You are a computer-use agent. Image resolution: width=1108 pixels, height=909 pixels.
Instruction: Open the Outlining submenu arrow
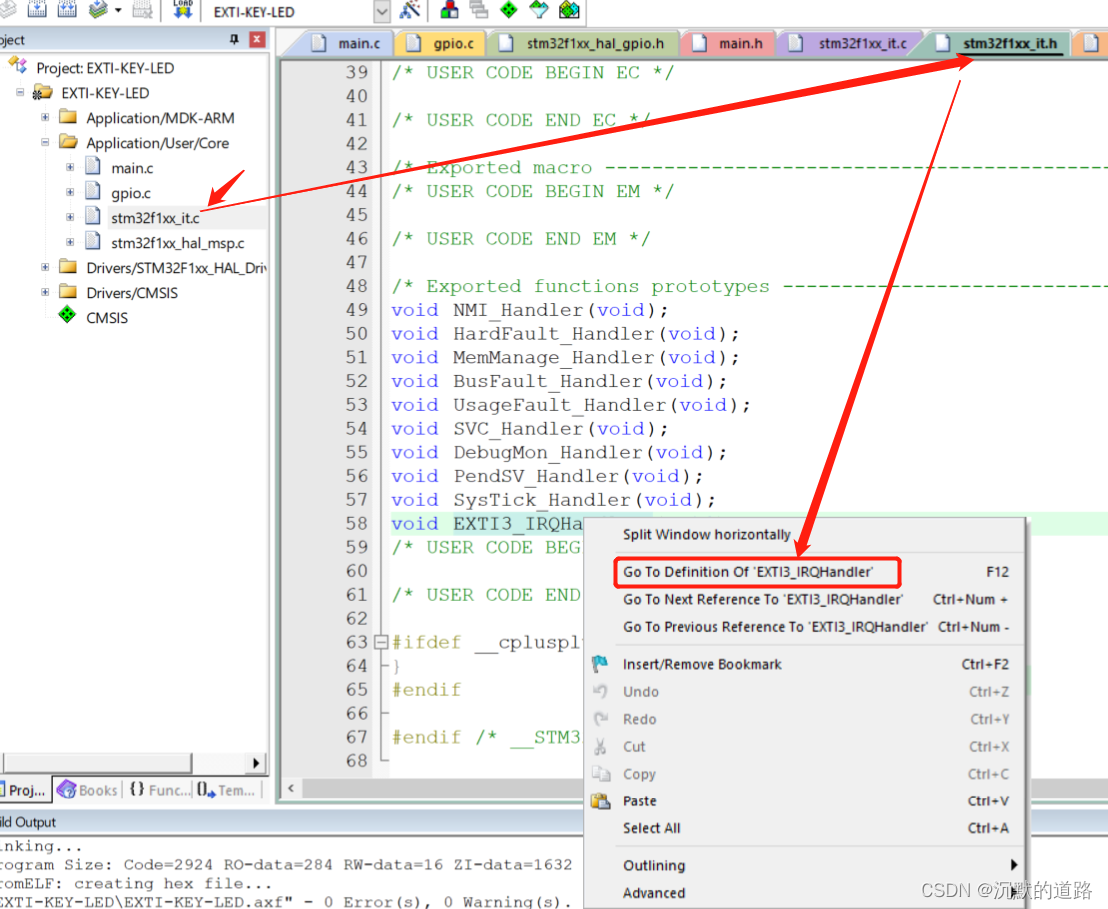click(x=1013, y=864)
